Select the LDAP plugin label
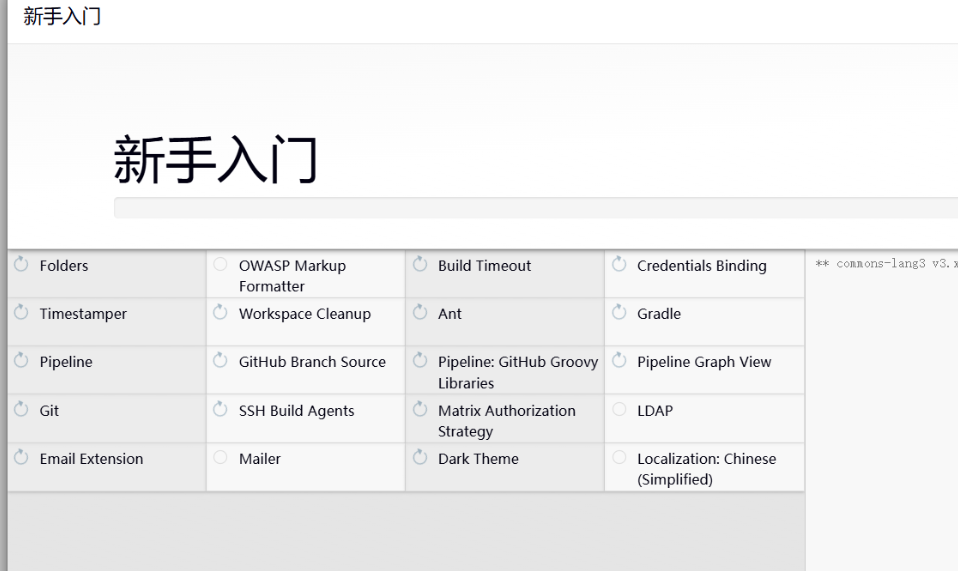The height and width of the screenshot is (571, 958). [655, 411]
